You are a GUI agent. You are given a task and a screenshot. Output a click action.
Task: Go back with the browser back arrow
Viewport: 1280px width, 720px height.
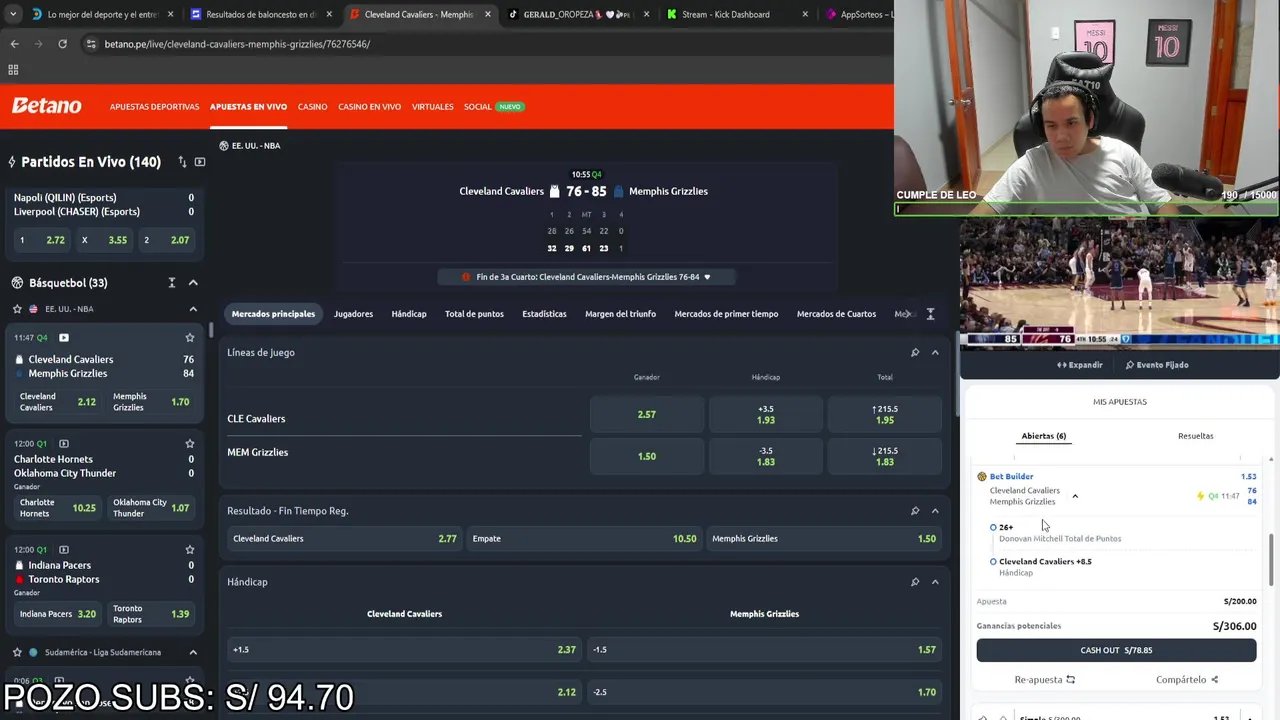coord(14,44)
